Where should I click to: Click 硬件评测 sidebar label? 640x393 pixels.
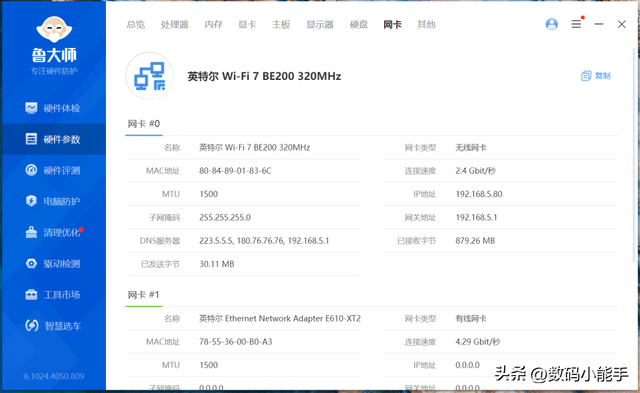coord(62,170)
